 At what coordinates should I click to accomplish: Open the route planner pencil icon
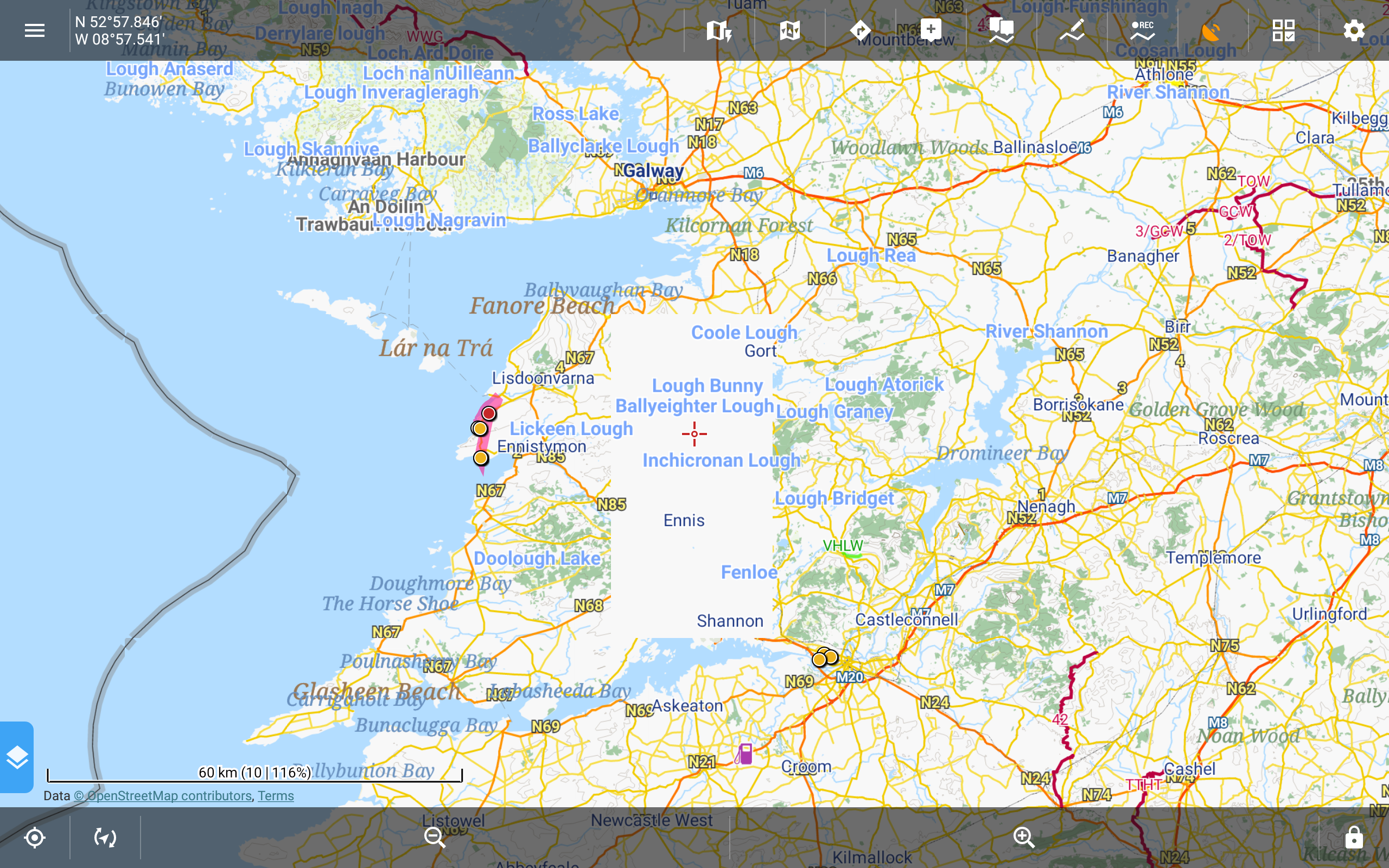point(1072,30)
